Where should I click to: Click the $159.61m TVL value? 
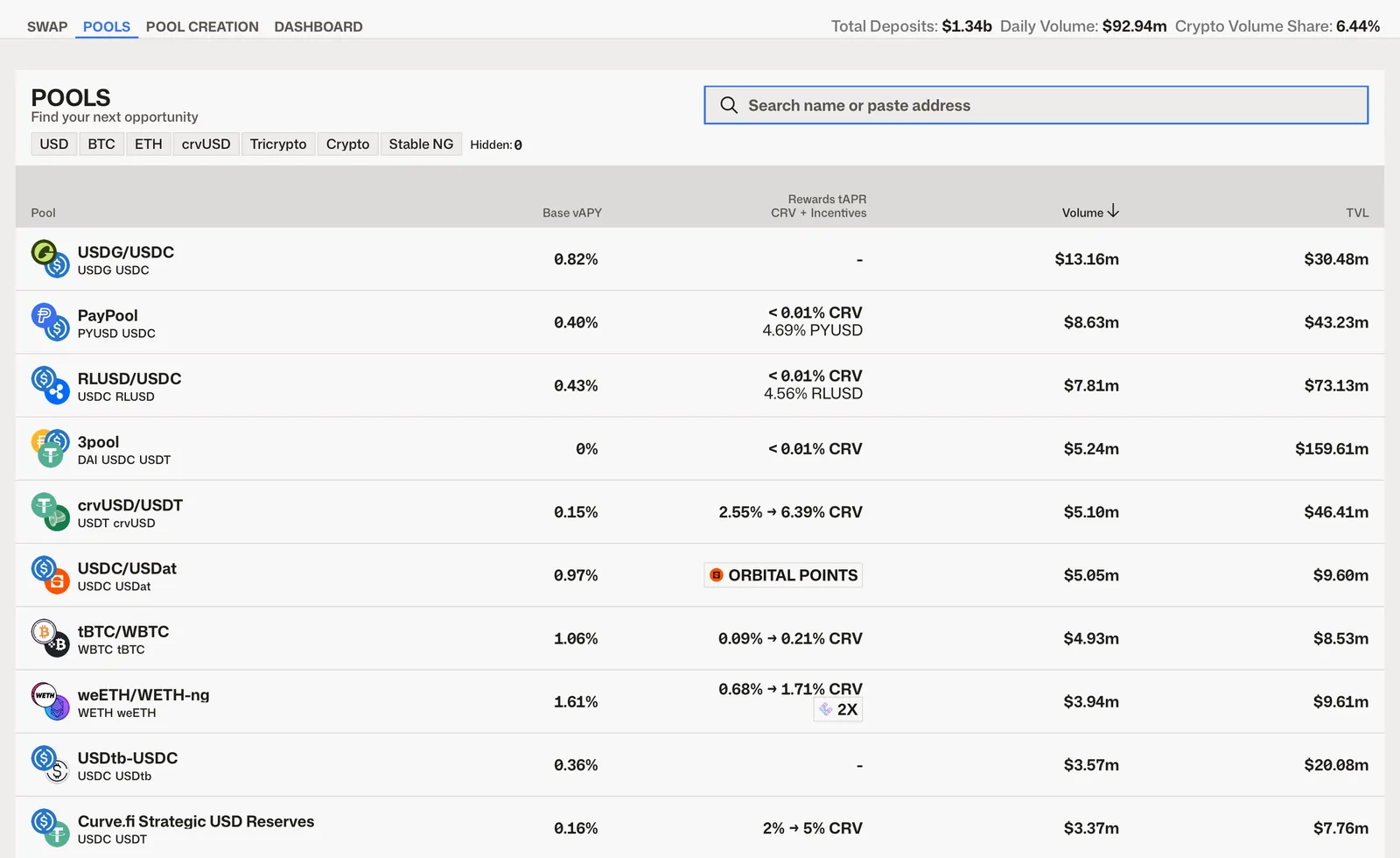1332,449
